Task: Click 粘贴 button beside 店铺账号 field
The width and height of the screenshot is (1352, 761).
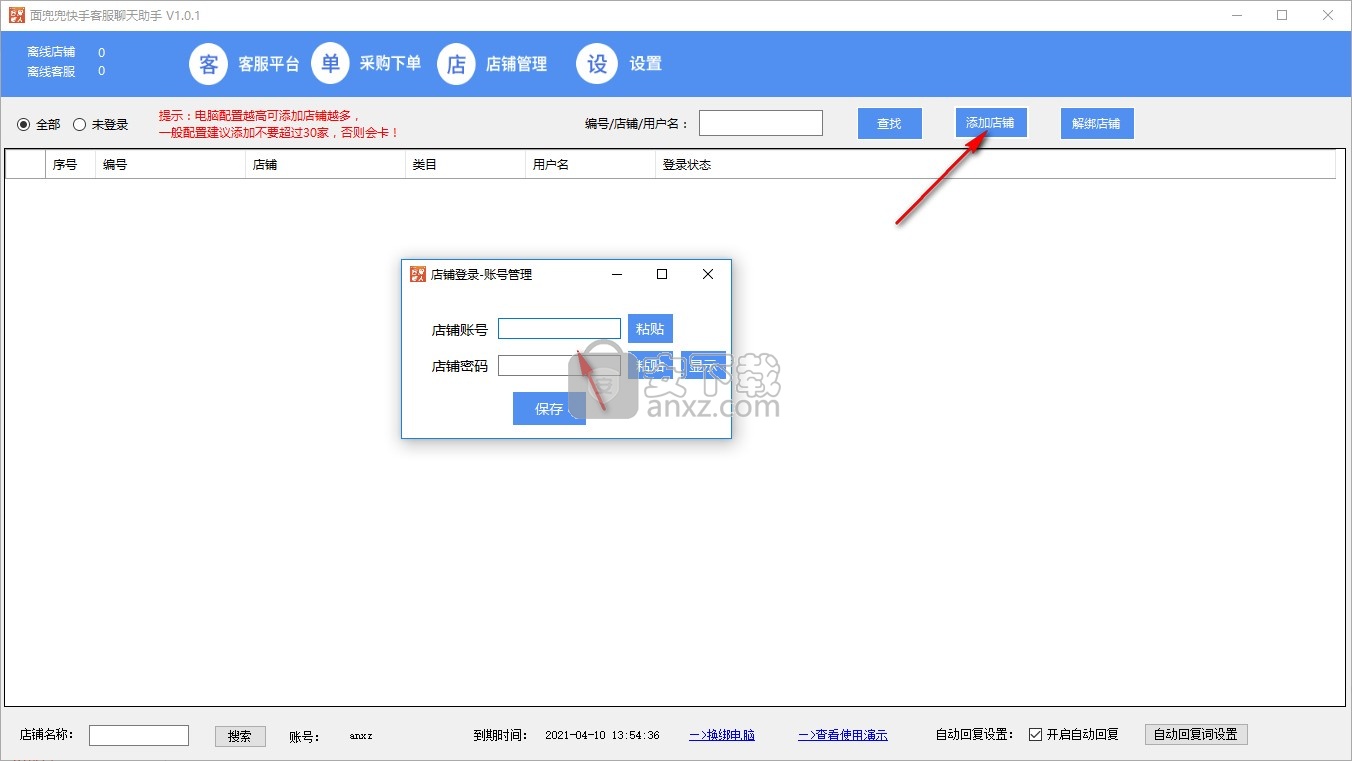Action: pos(650,329)
